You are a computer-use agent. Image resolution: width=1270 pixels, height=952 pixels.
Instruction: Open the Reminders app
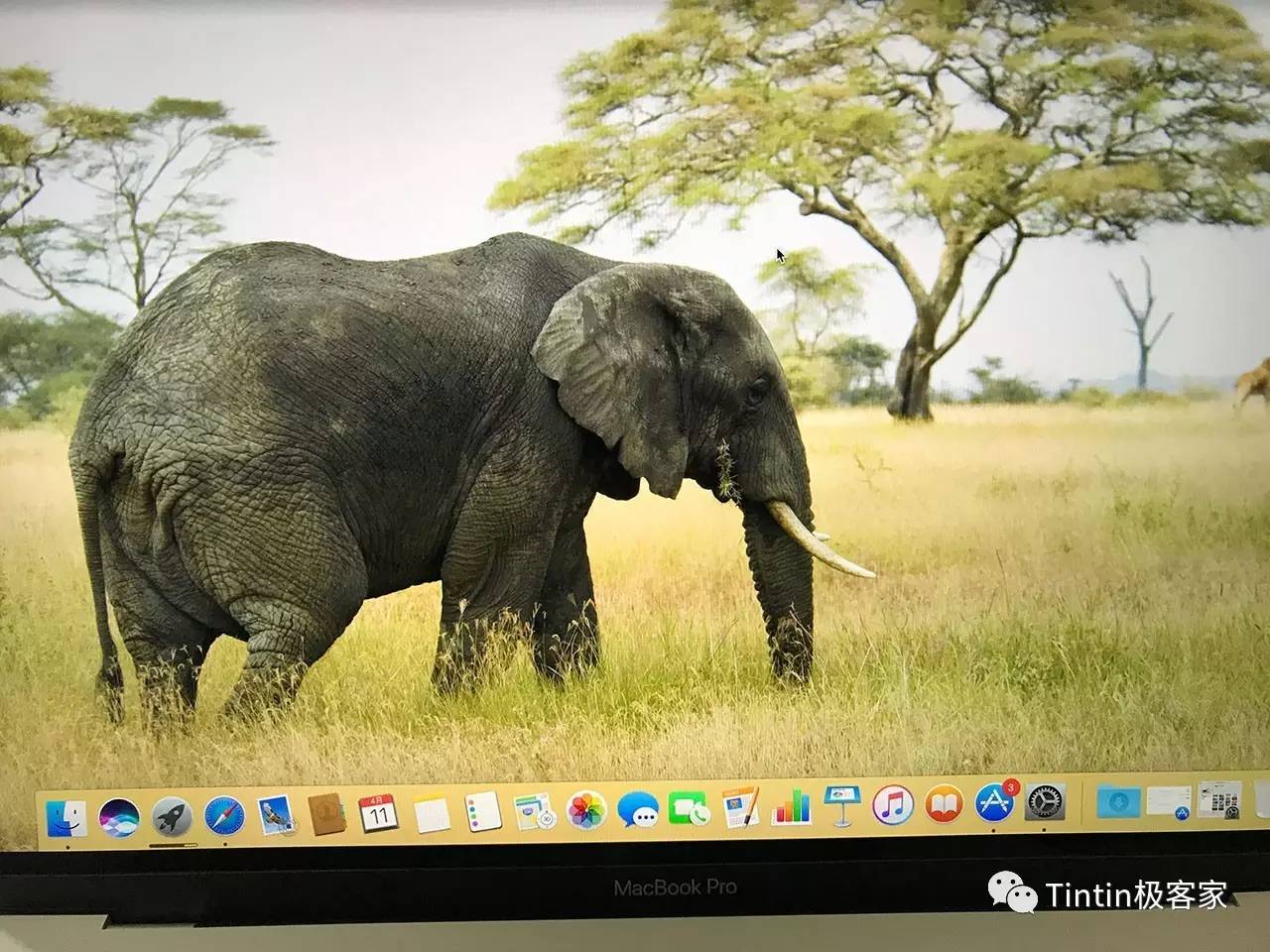point(483,812)
